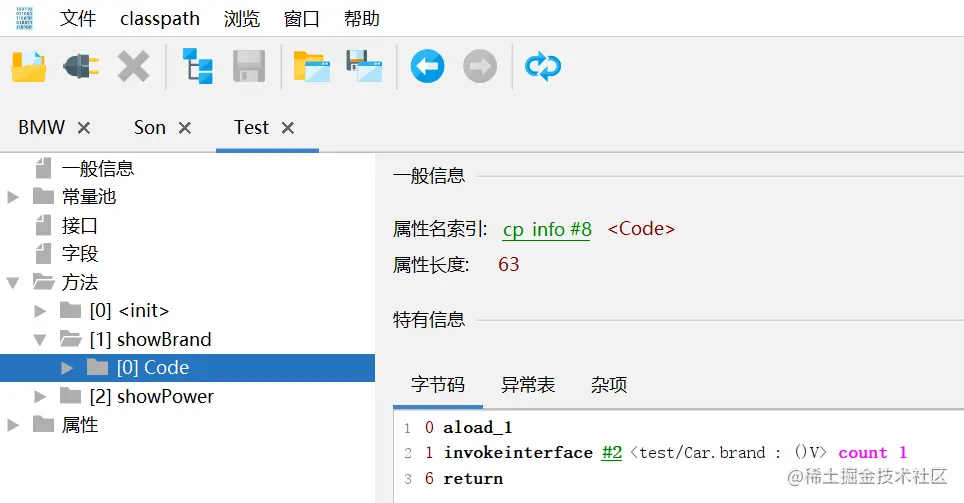Switch to the Son tab
The image size is (964, 503).
(150, 127)
